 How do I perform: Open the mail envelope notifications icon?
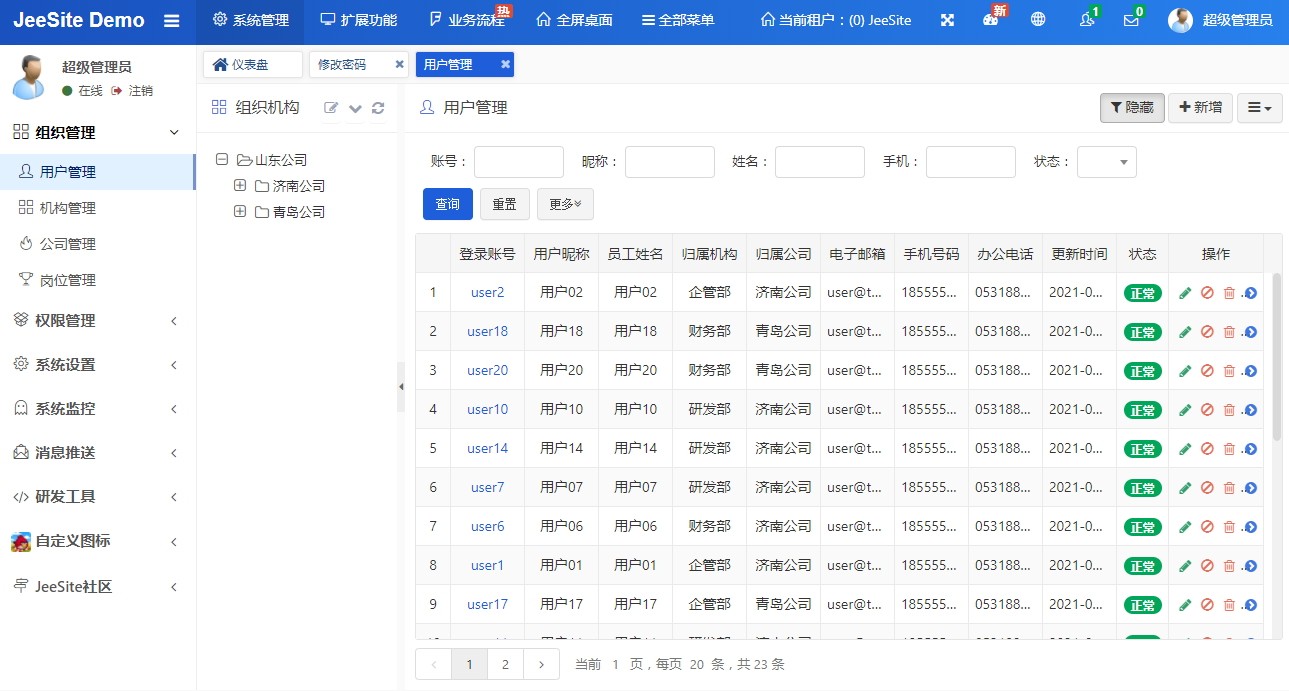1131,20
